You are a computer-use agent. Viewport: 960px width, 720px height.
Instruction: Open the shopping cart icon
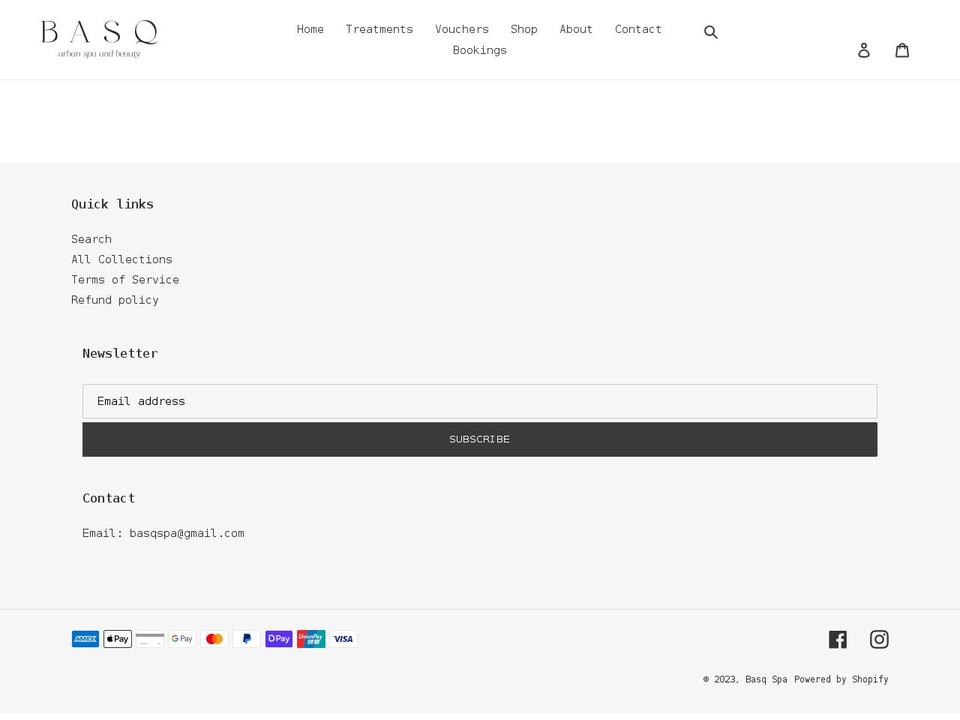tap(902, 50)
